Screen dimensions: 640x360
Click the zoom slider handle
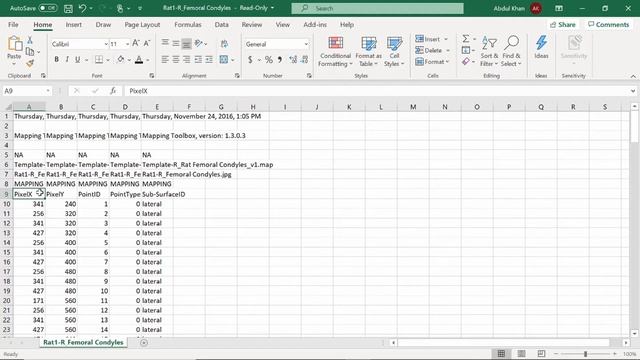point(585,354)
